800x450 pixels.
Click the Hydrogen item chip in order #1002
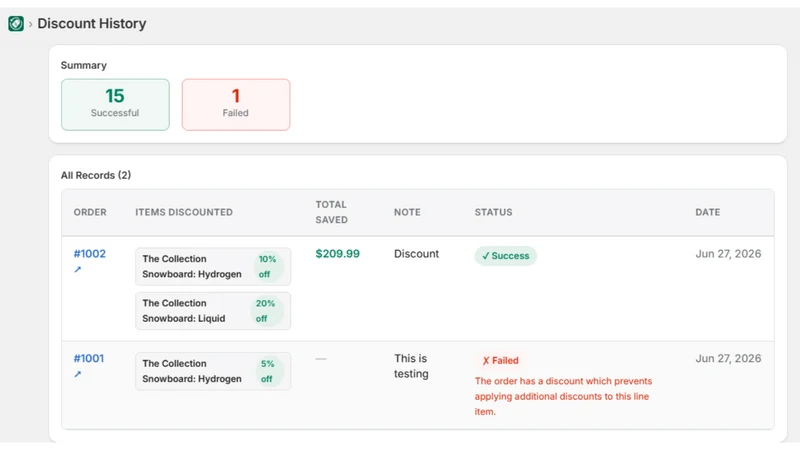[x=213, y=266]
